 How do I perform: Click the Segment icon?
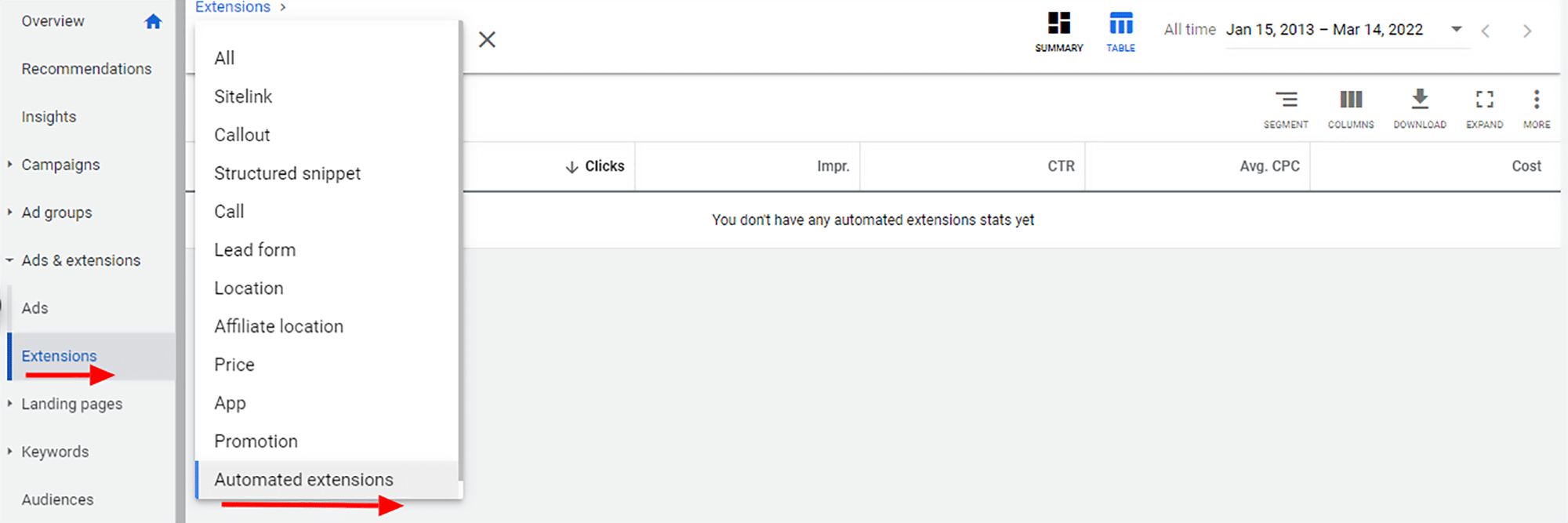coord(1286,100)
